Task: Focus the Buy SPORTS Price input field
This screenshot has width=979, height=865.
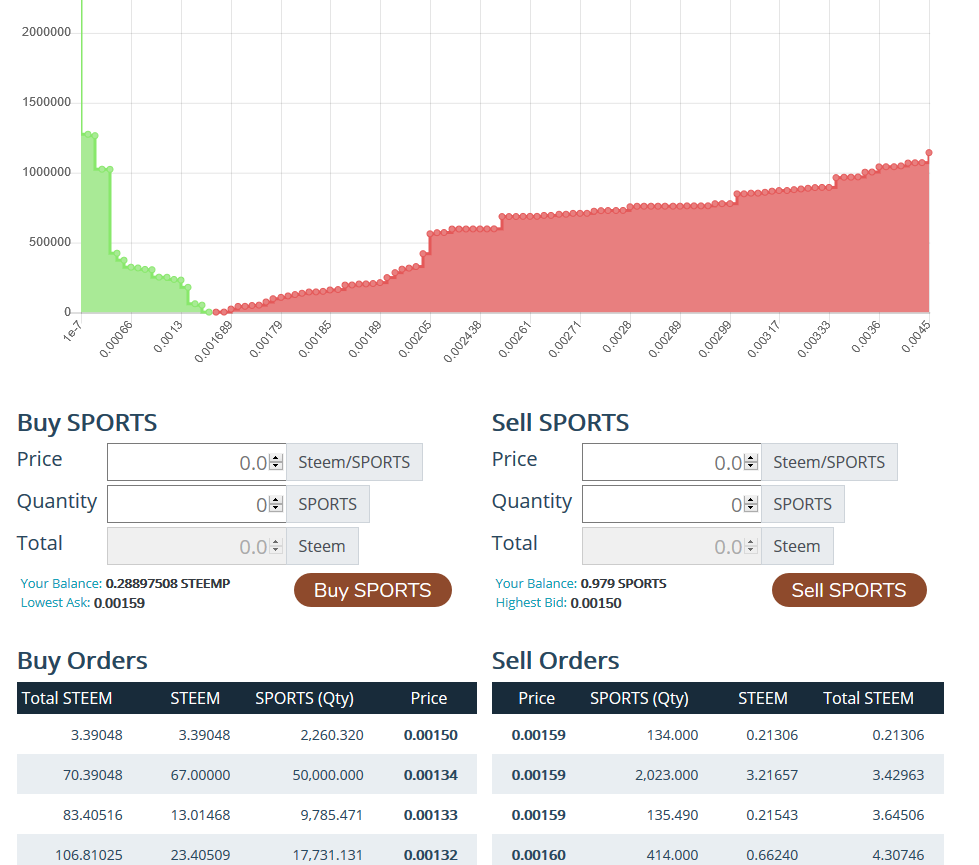Action: (x=188, y=463)
